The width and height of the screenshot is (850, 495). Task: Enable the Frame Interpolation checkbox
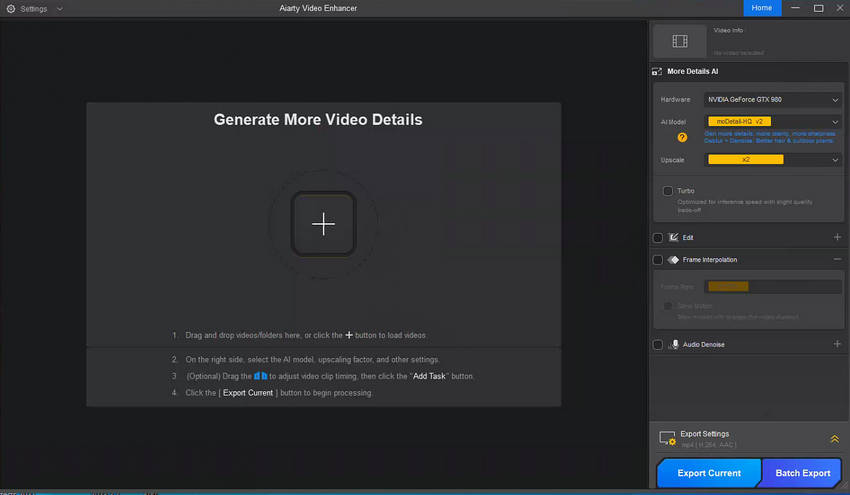[658, 260]
